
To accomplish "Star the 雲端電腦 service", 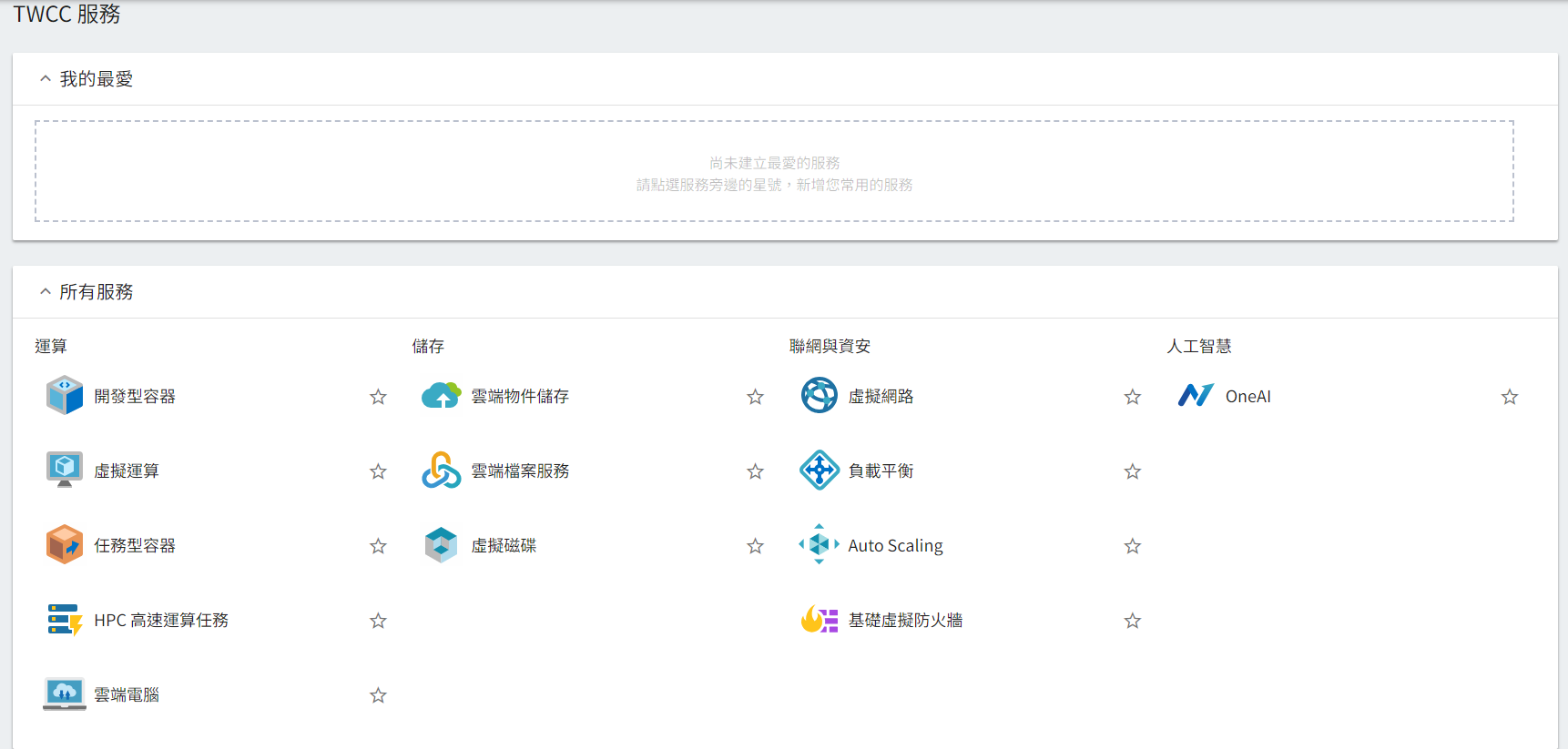I will coord(378,695).
